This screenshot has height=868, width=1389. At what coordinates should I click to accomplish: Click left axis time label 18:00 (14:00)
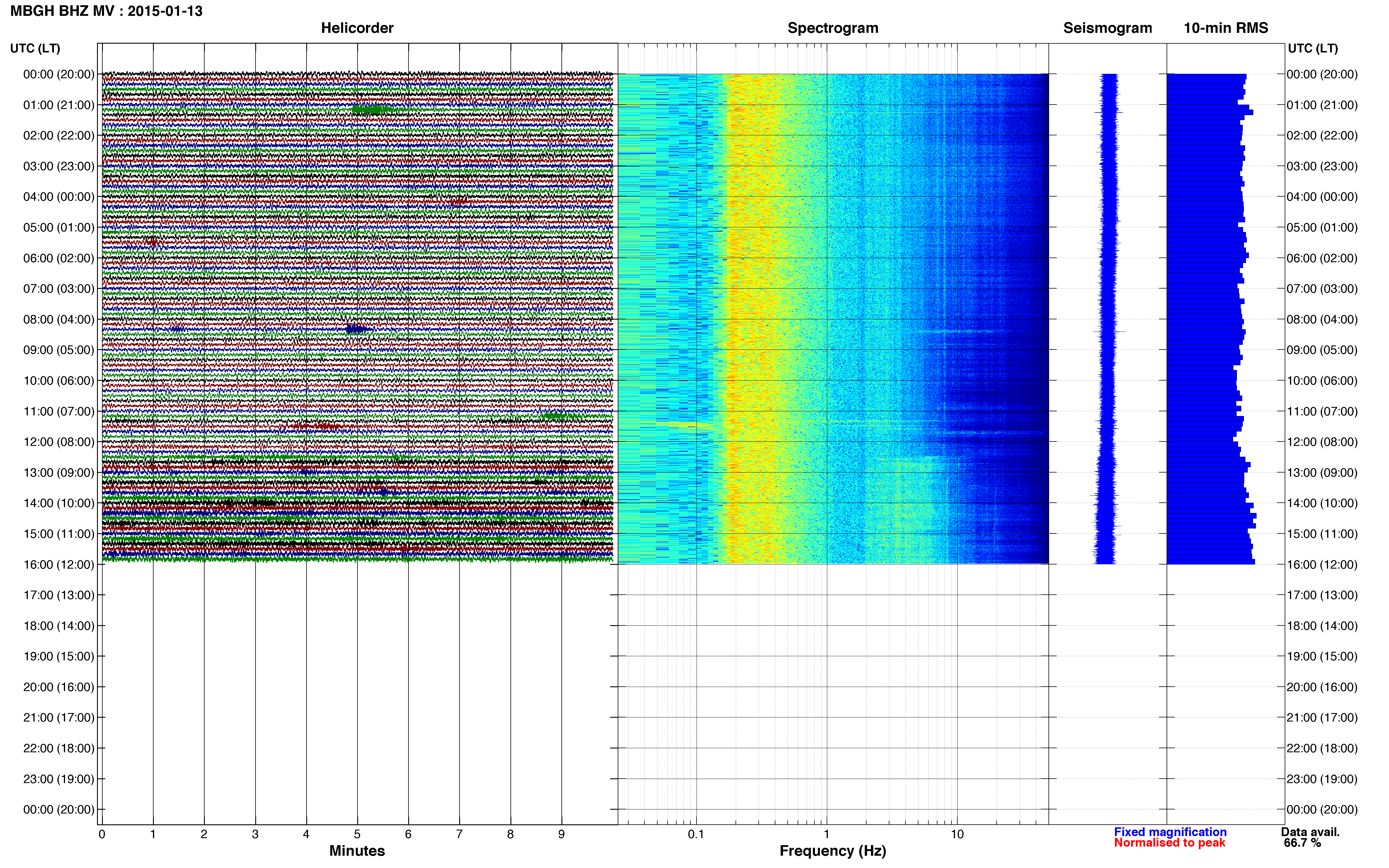click(x=59, y=626)
